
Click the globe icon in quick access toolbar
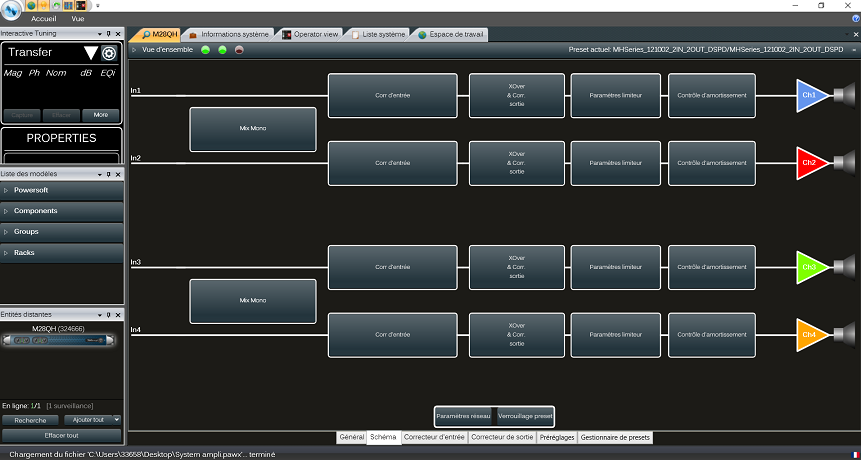tap(31, 5)
